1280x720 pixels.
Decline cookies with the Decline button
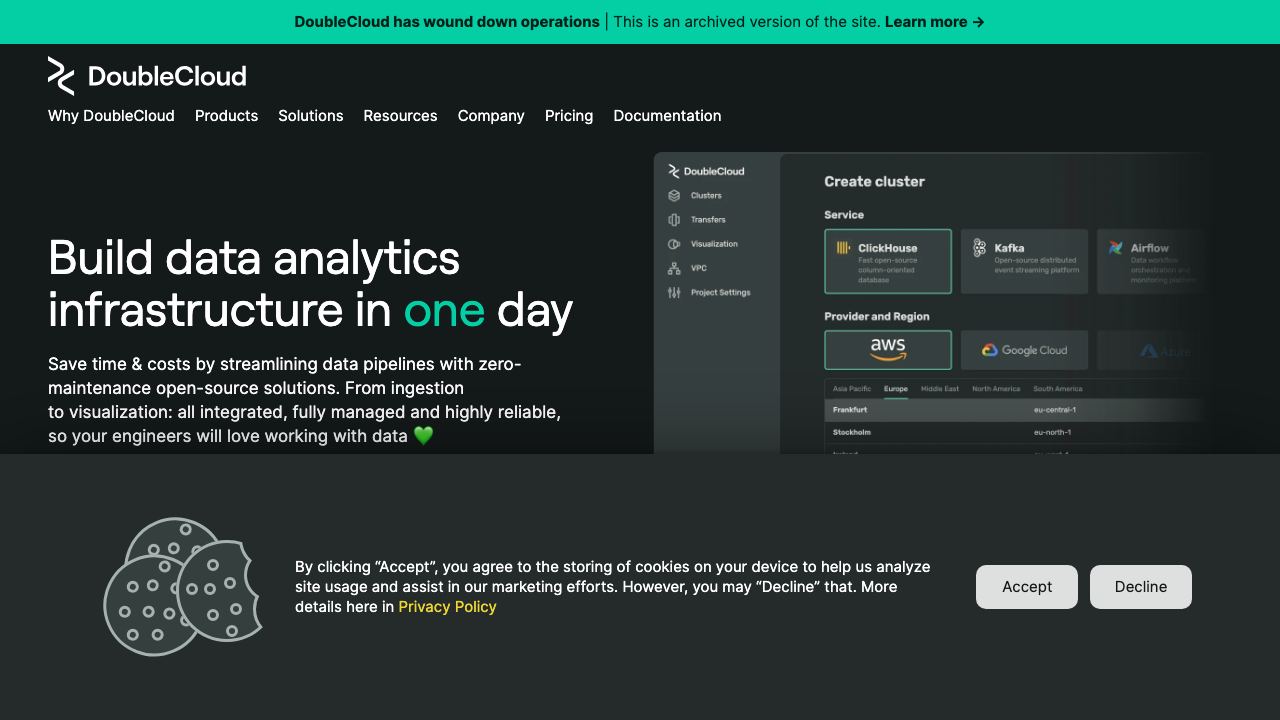point(1141,587)
